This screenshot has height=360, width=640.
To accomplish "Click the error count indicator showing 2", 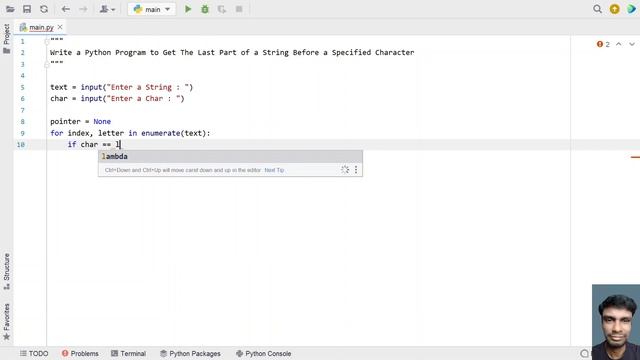I will [603, 44].
